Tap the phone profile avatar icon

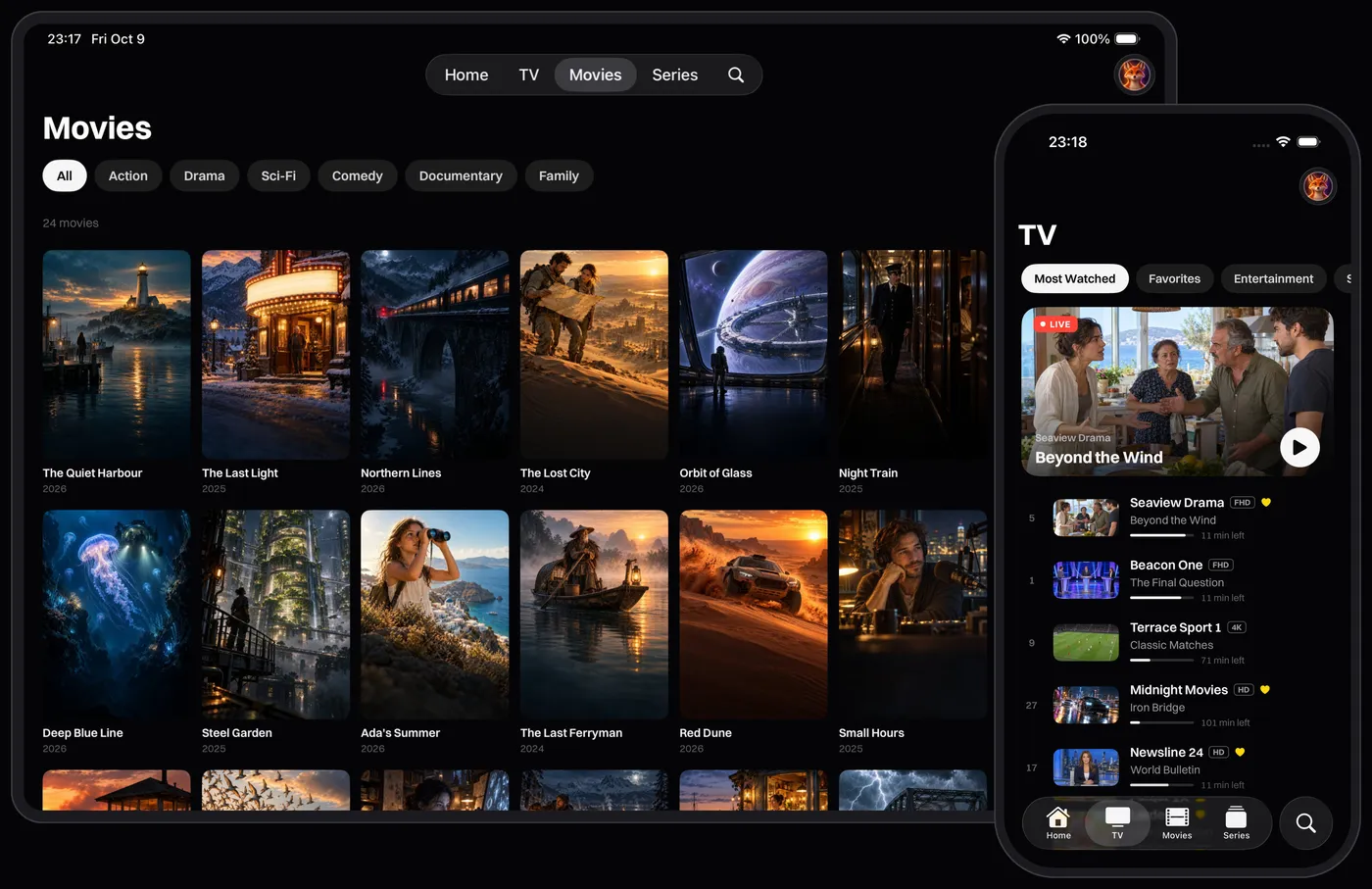click(x=1318, y=185)
